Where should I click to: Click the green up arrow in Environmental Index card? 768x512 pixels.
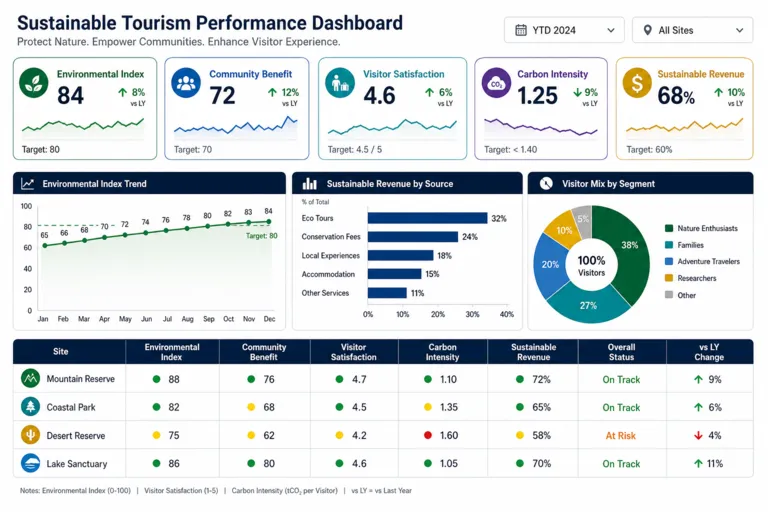[x=122, y=92]
